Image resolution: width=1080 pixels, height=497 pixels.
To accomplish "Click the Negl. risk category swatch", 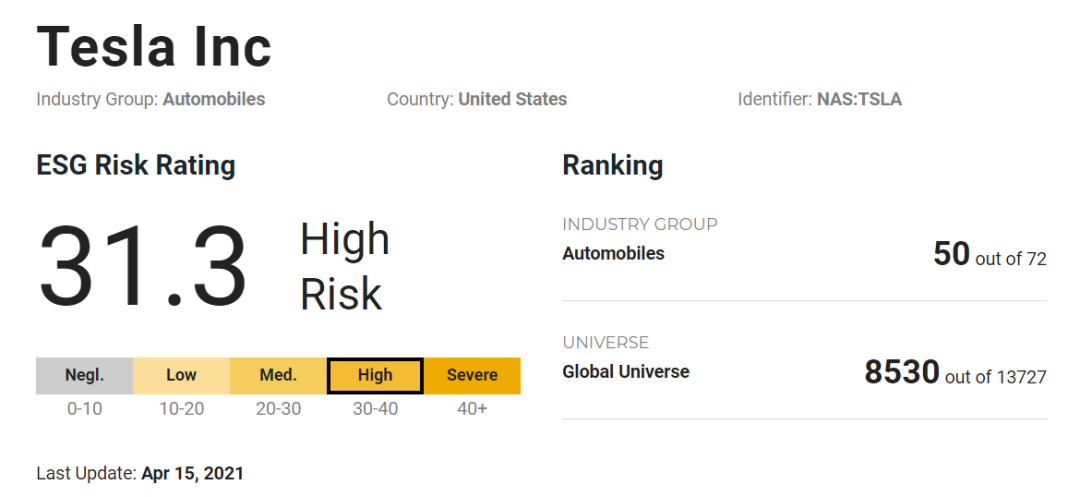I will pyautogui.click(x=85, y=375).
